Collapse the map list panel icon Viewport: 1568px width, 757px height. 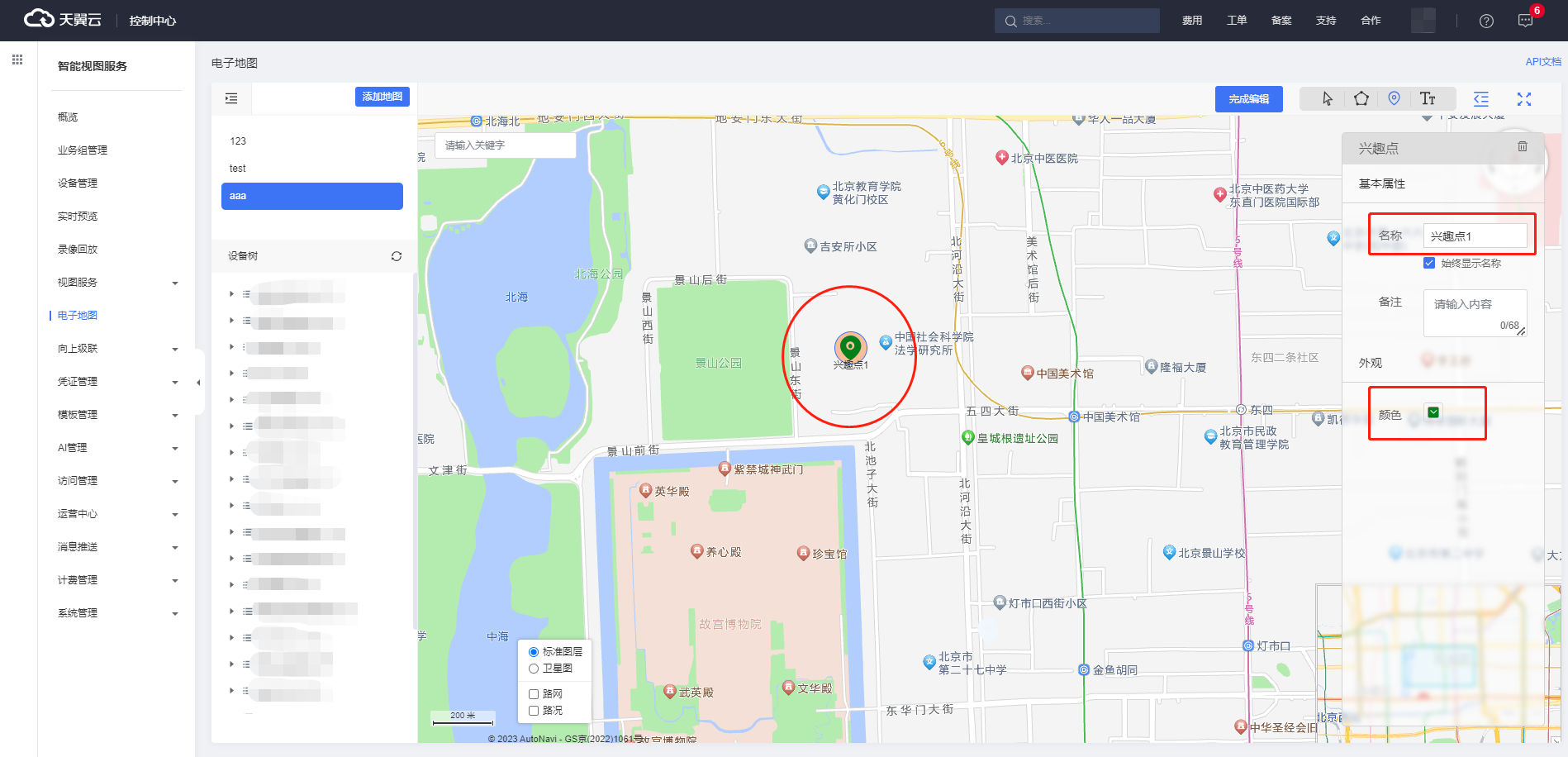(231, 98)
